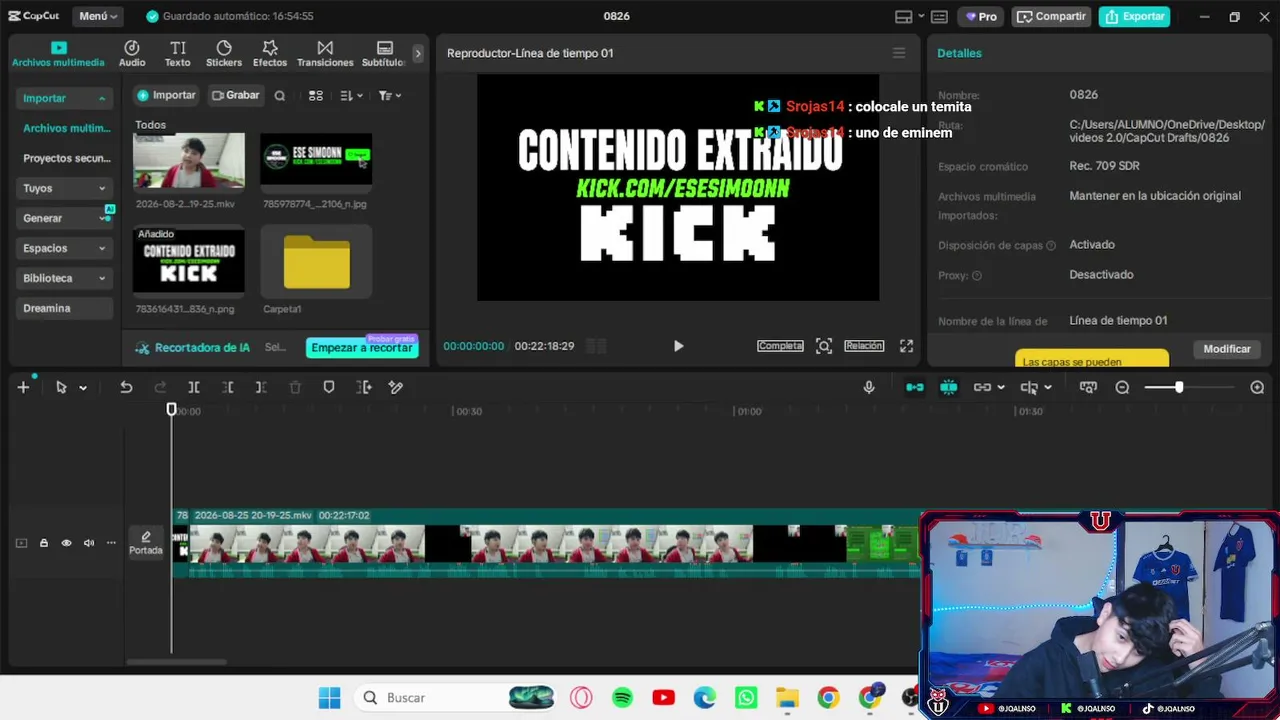Viewport: 1280px width, 720px height.
Task: Play the video in the player
Action: 678,346
